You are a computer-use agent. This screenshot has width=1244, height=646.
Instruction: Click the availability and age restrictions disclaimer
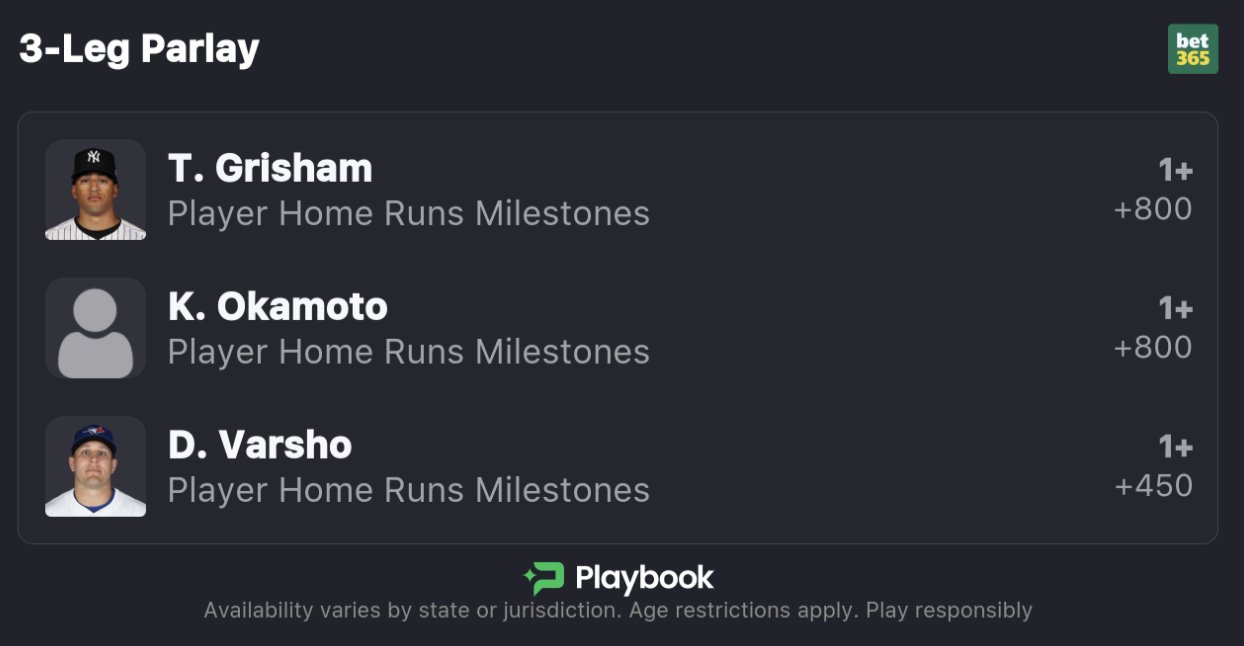click(618, 610)
